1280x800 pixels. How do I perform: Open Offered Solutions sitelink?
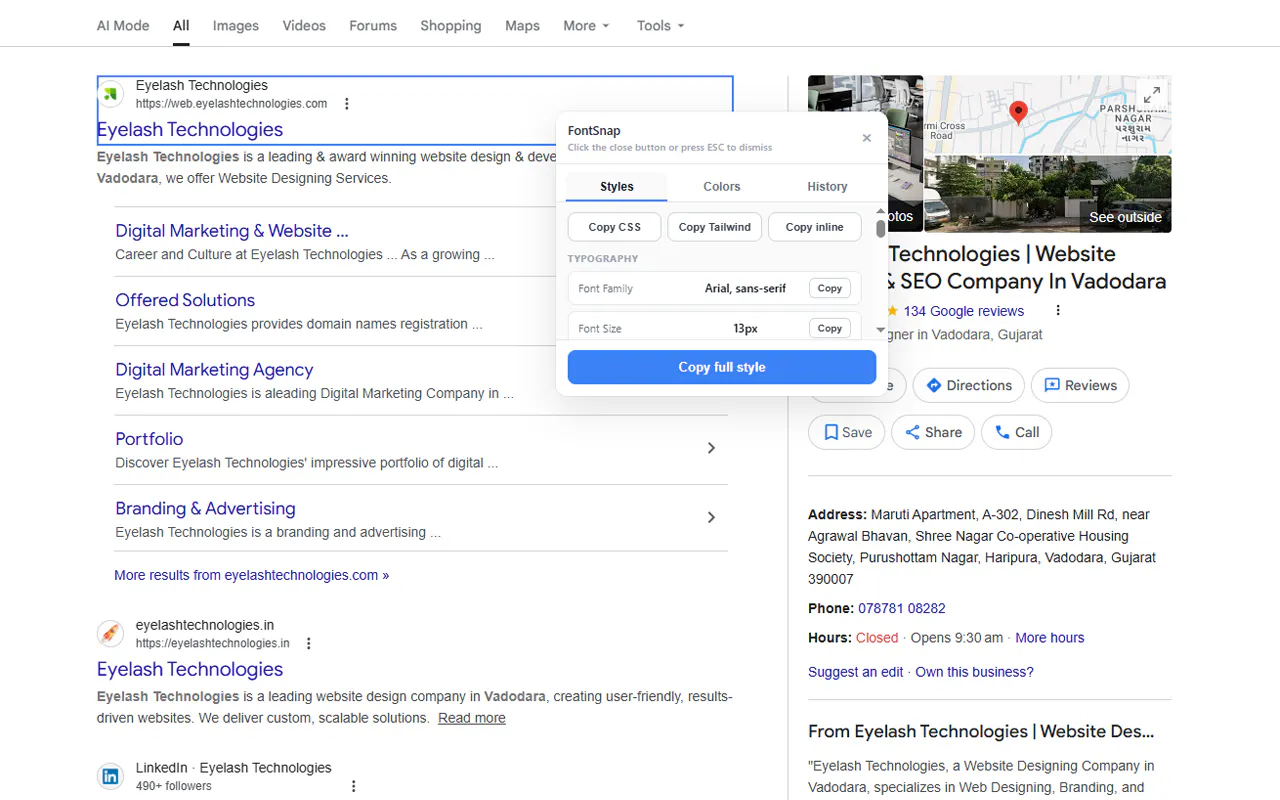point(185,300)
